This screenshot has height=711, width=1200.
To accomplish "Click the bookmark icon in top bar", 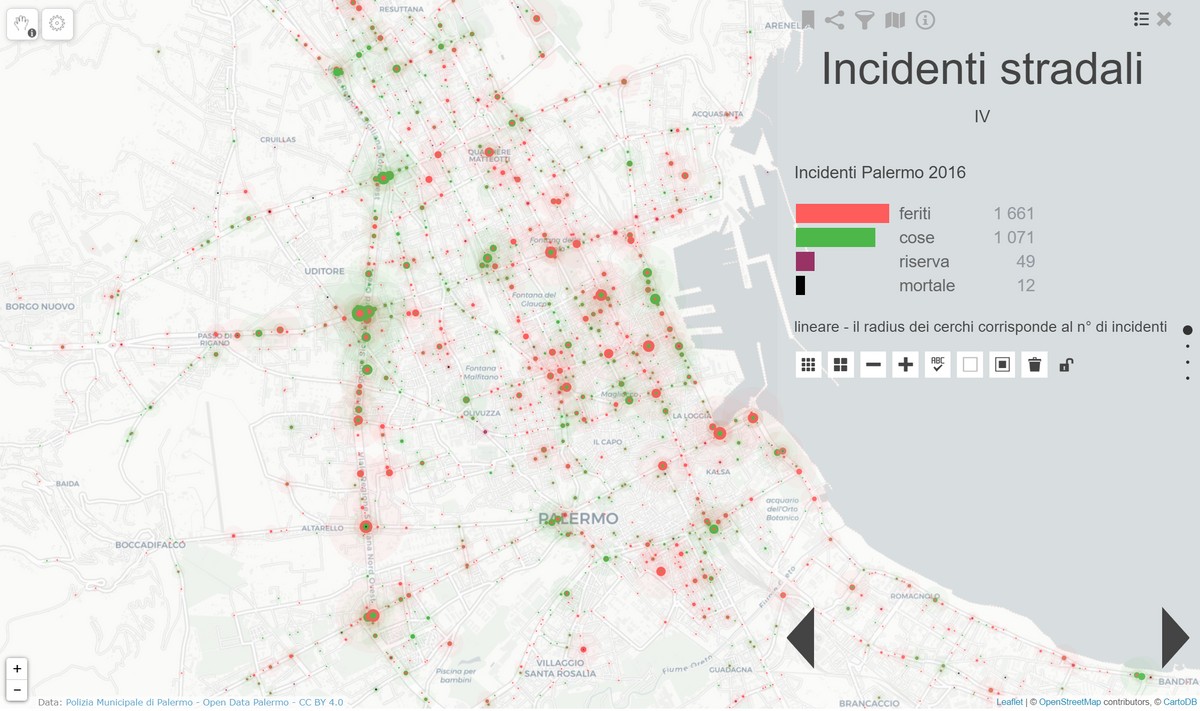I will coord(808,19).
